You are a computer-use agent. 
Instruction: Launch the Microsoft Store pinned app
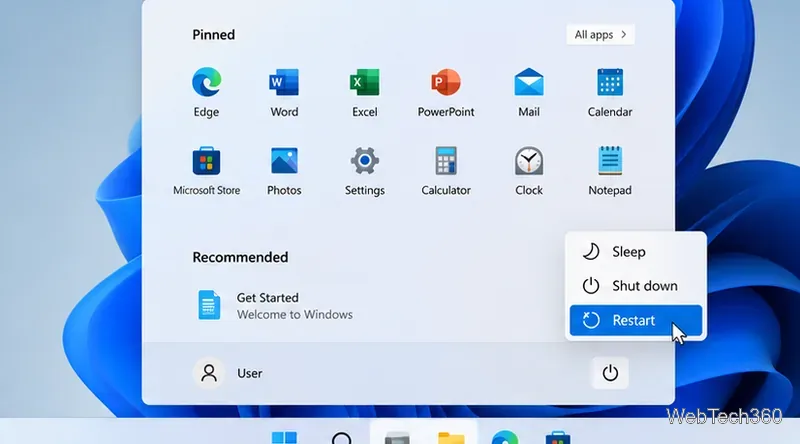(206, 171)
